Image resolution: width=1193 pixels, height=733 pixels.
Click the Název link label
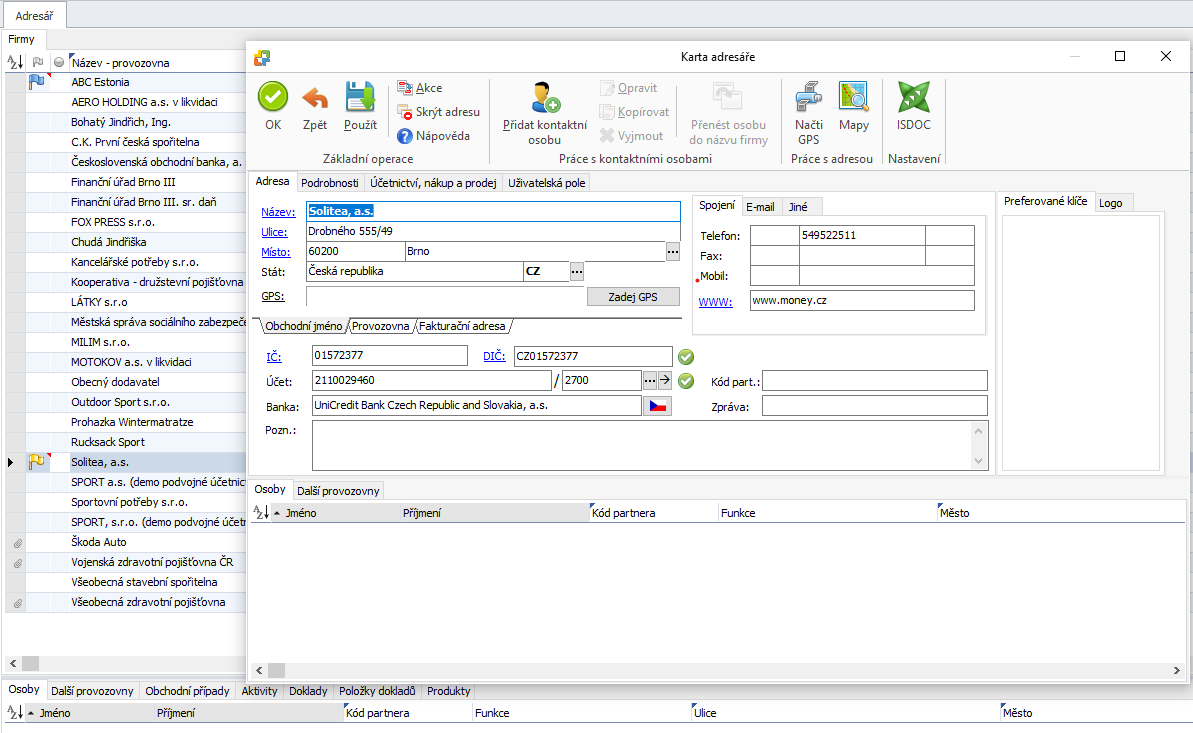(x=278, y=212)
